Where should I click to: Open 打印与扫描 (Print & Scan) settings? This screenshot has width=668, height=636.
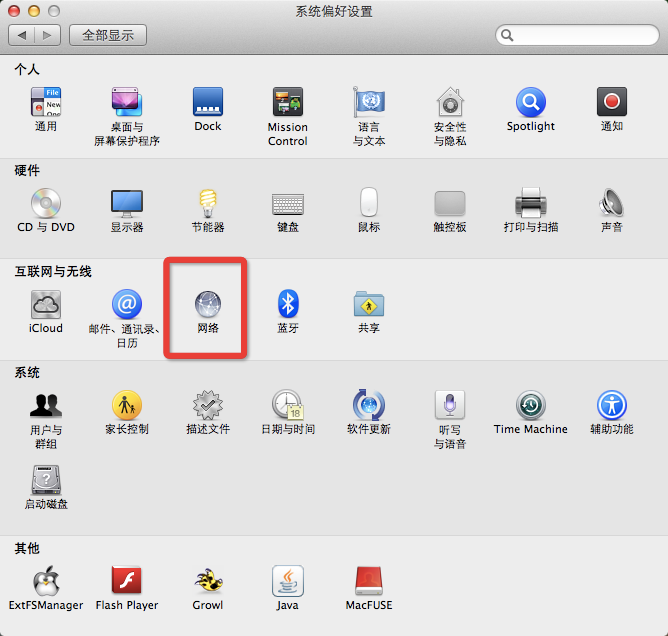(530, 204)
